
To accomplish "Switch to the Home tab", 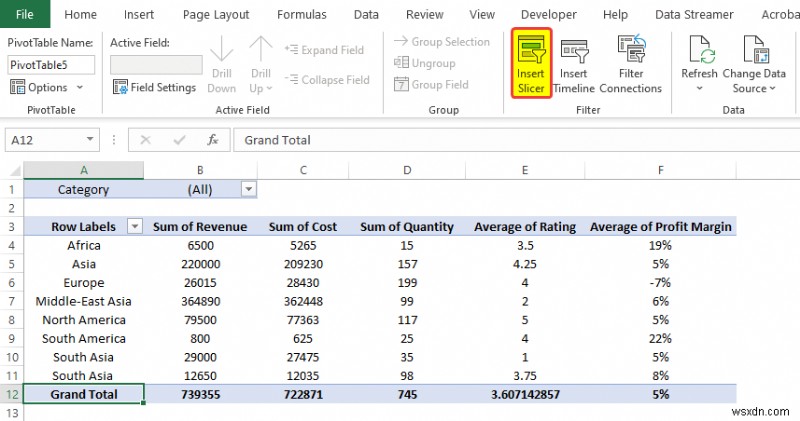I will [81, 14].
